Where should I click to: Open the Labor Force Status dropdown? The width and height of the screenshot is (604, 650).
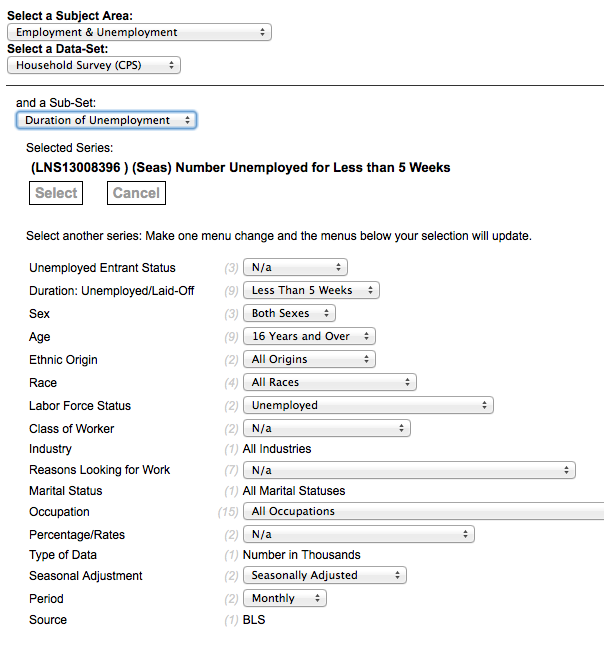click(x=368, y=405)
